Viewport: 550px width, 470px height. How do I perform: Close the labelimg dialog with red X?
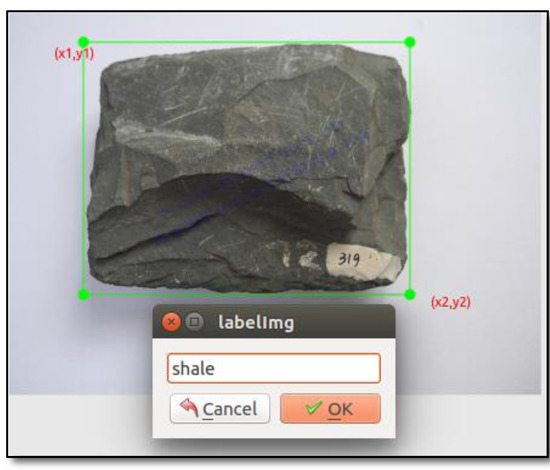click(171, 322)
